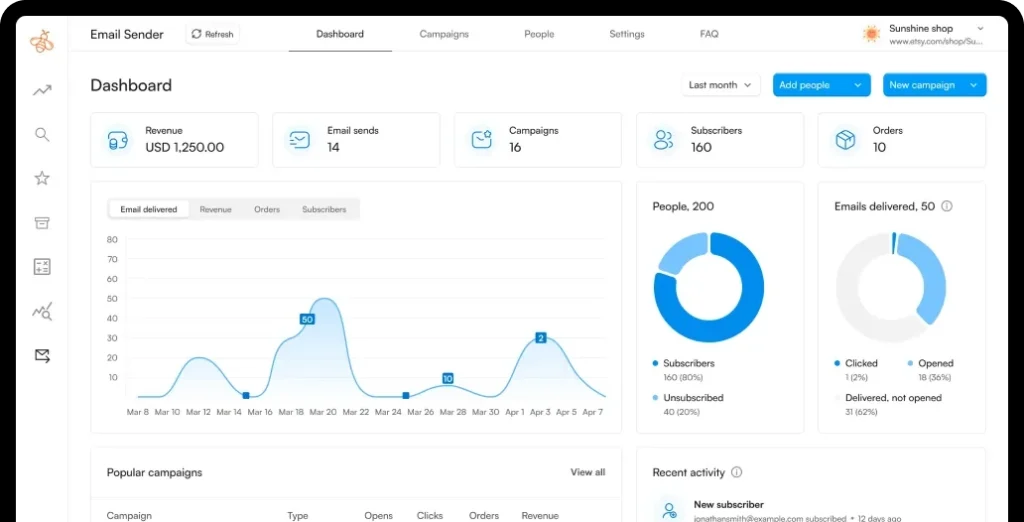Click the New campaign button label

(x=922, y=85)
